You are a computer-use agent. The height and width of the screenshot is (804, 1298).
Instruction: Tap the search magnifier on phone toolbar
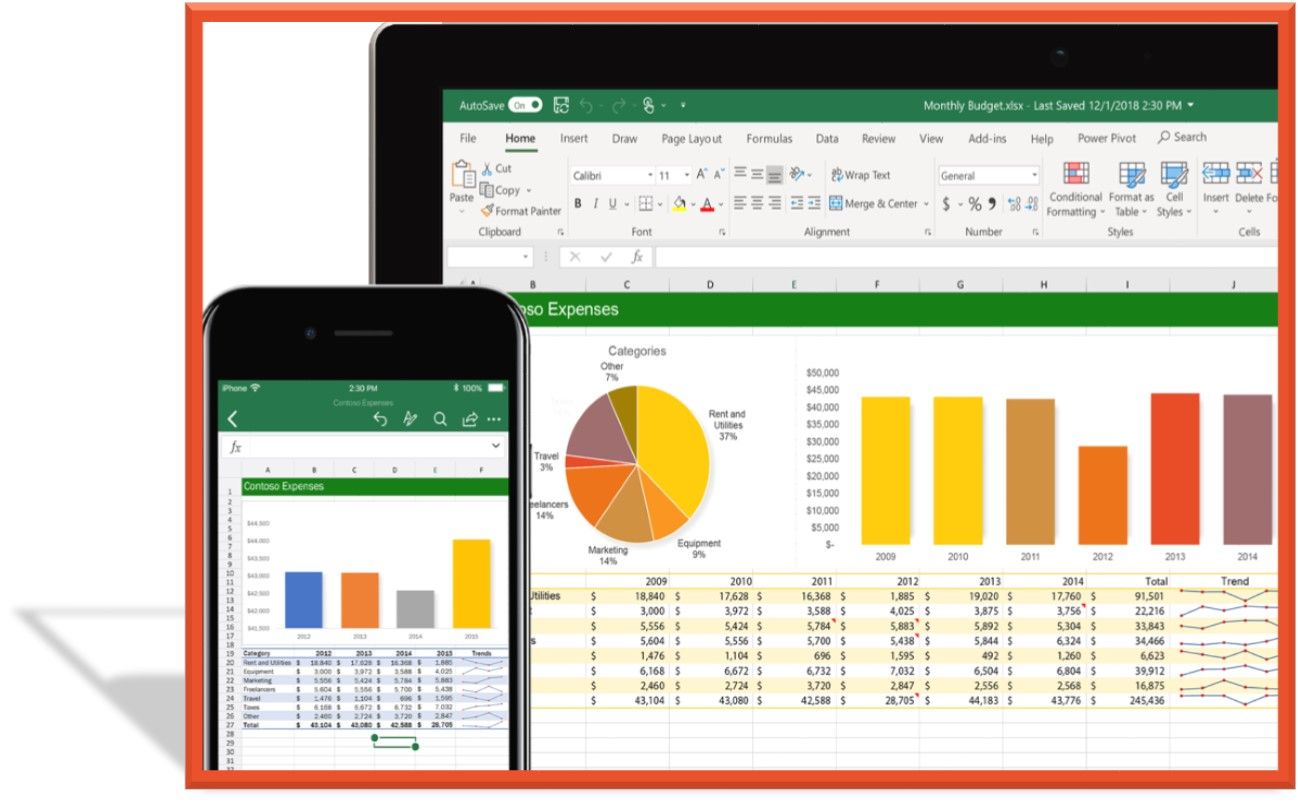pyautogui.click(x=439, y=419)
